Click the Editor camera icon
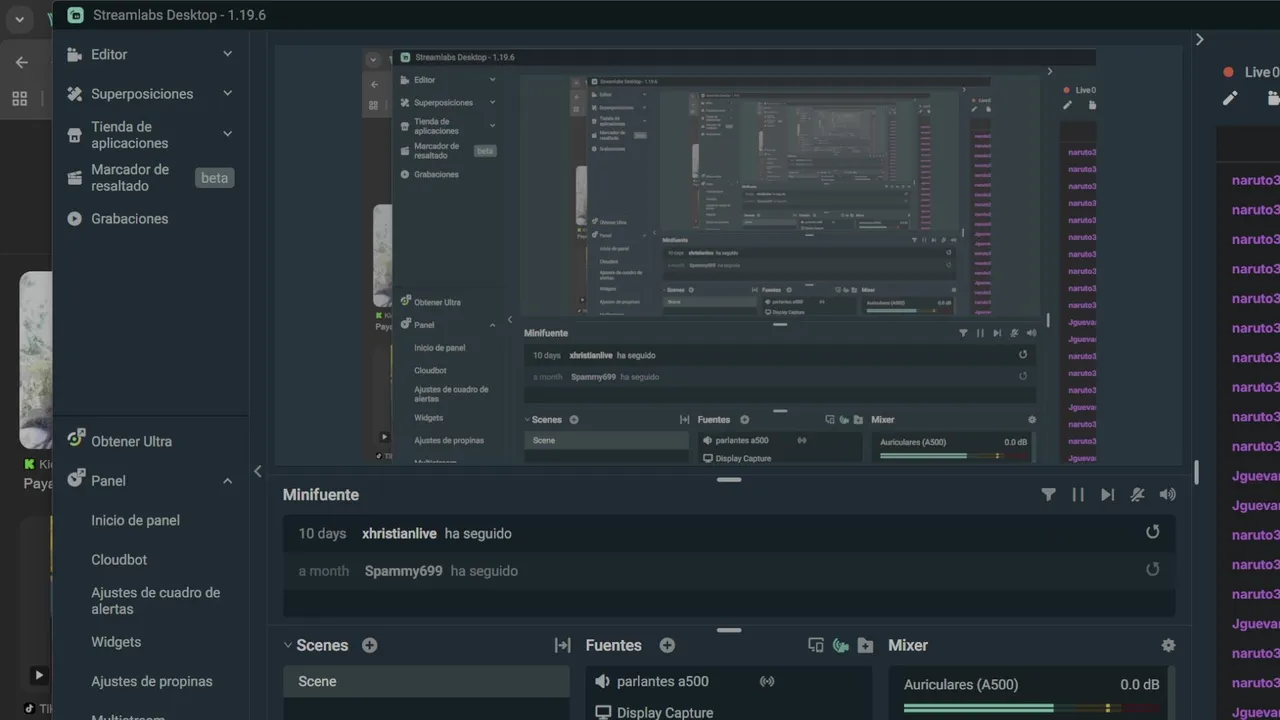The width and height of the screenshot is (1280, 720). (x=74, y=55)
